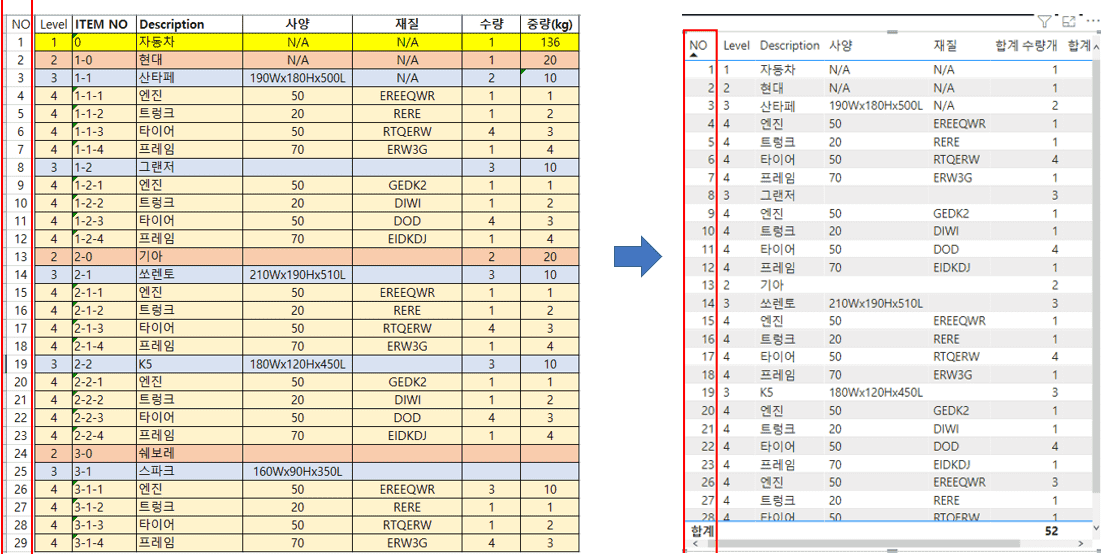Click row number 13 in the right table
Screen dimensions: 1105x554
click(708, 285)
